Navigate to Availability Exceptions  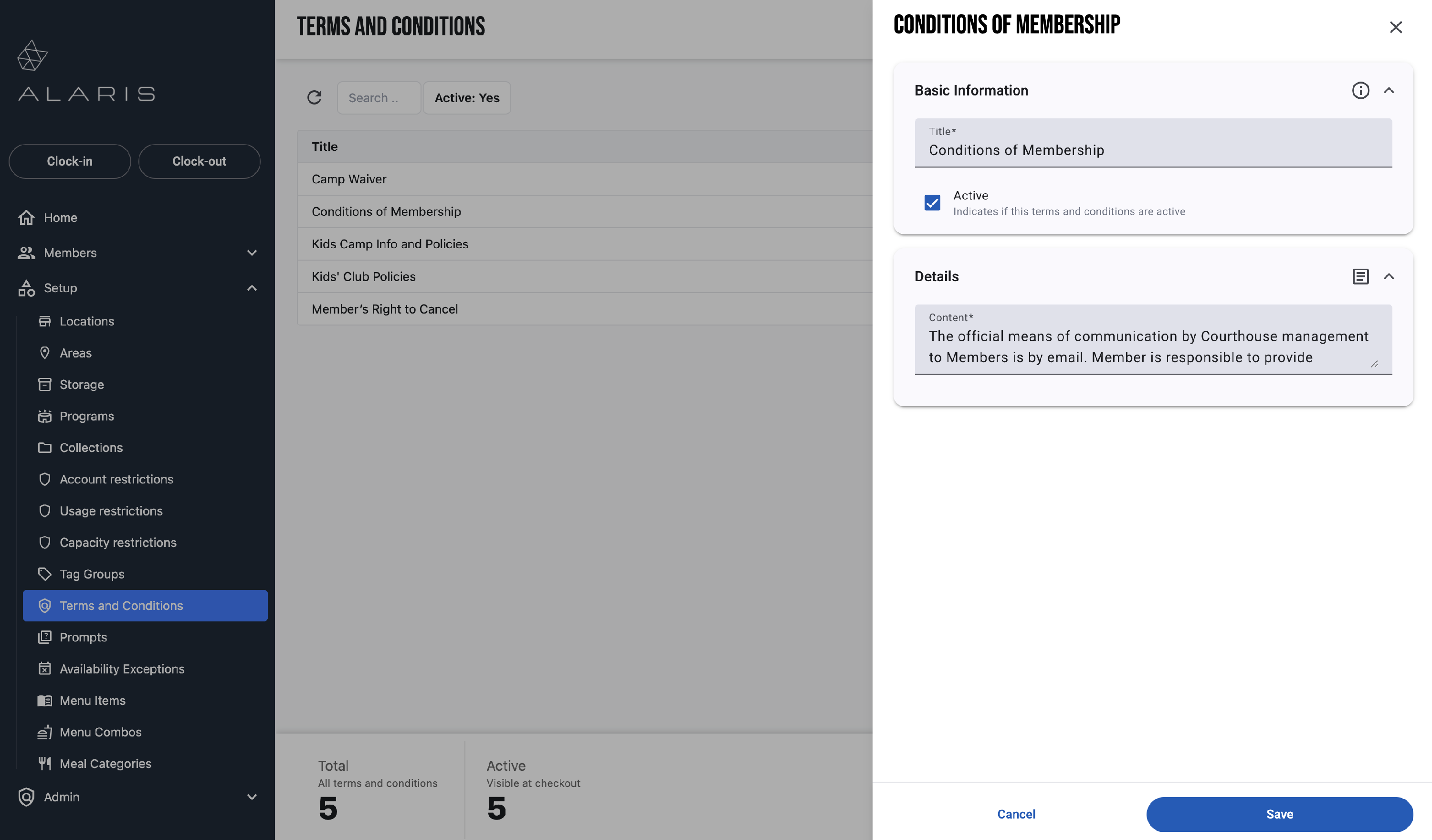coord(122,669)
